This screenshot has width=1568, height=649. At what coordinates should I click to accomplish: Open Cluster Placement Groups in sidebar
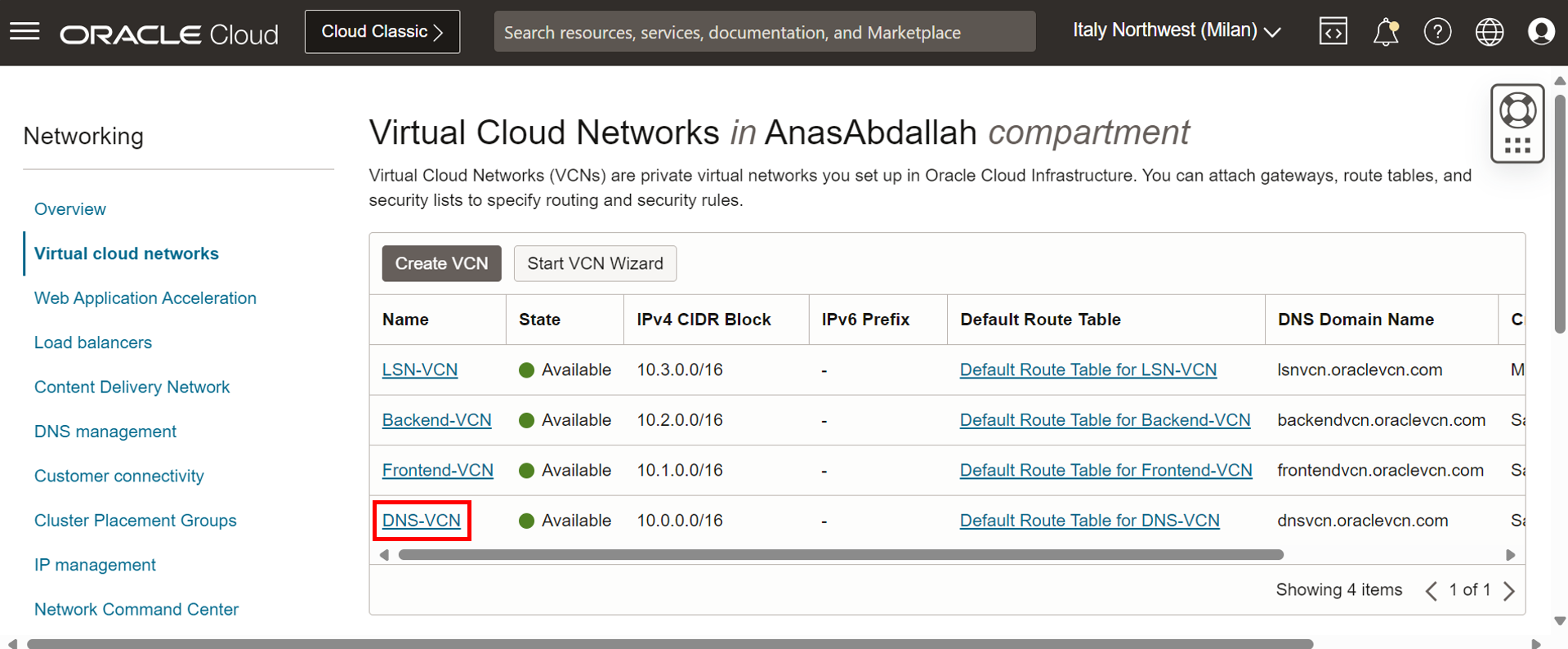136,521
